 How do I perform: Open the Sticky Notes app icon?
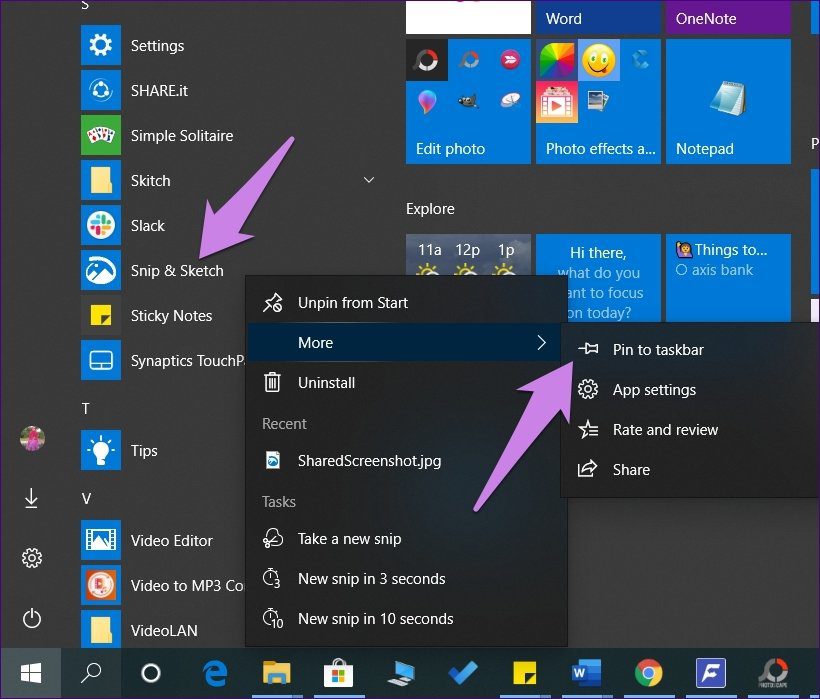tap(101, 315)
